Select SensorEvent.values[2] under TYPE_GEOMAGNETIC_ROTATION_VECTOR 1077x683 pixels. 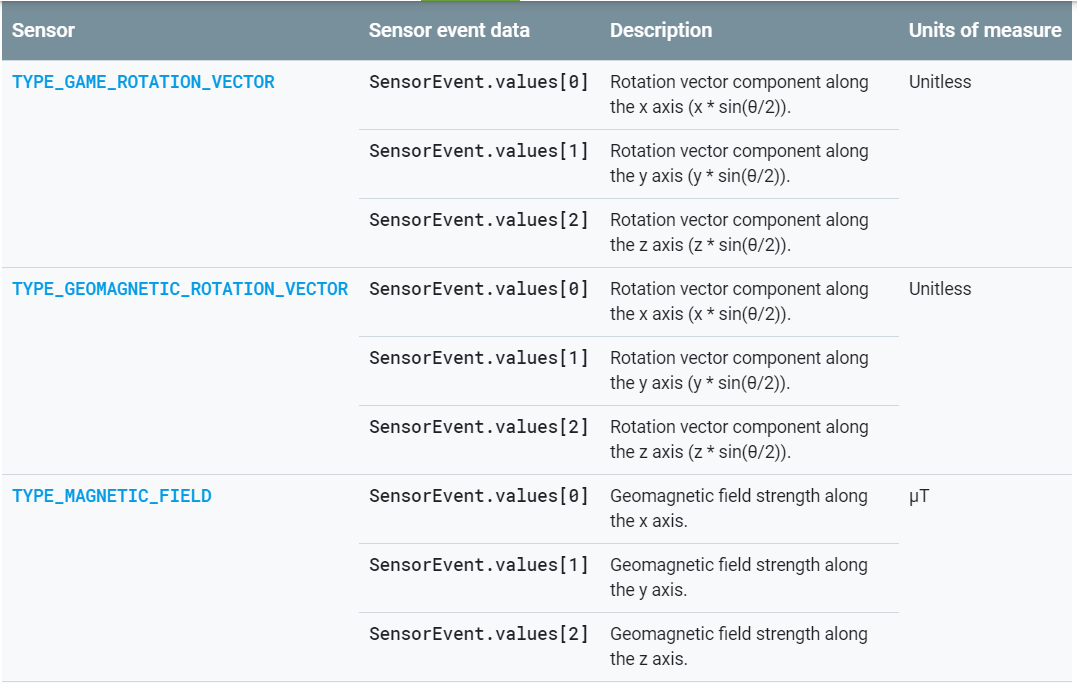click(478, 427)
